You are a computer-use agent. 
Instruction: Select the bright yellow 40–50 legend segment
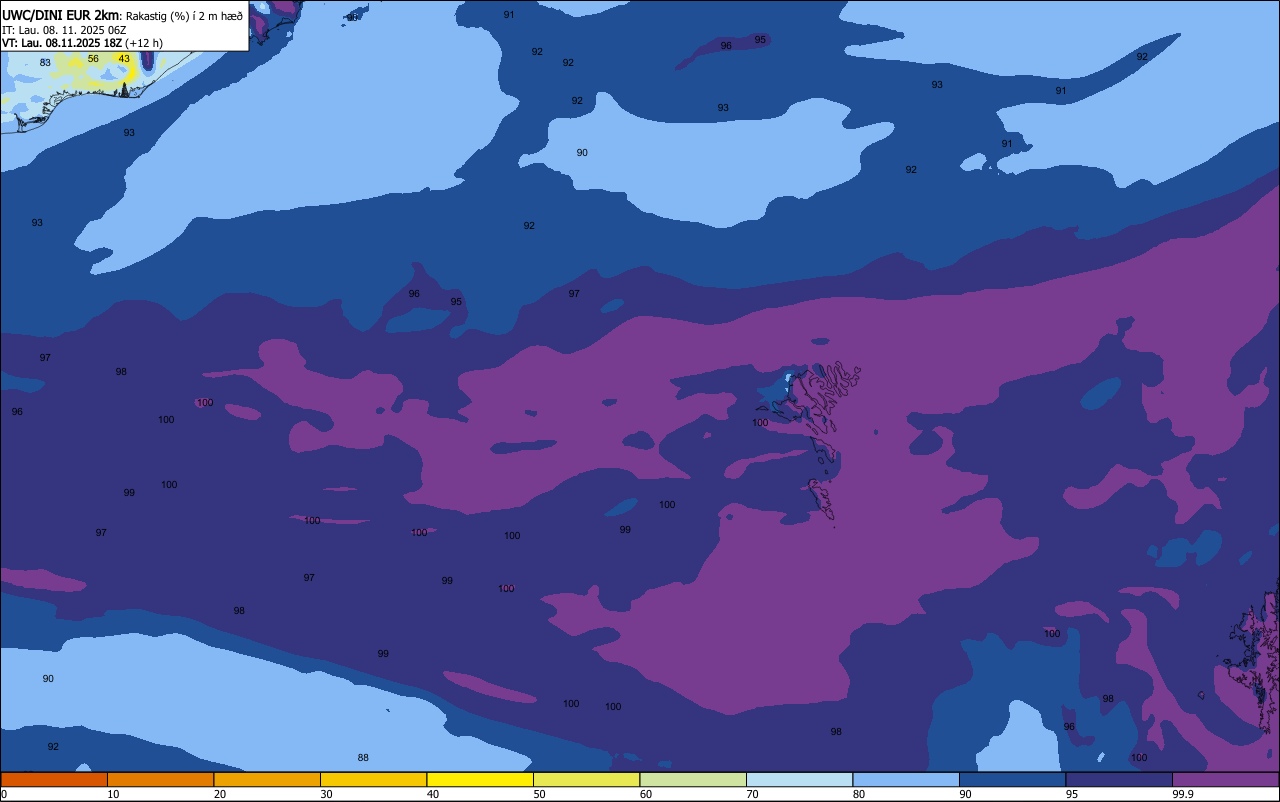point(480,779)
